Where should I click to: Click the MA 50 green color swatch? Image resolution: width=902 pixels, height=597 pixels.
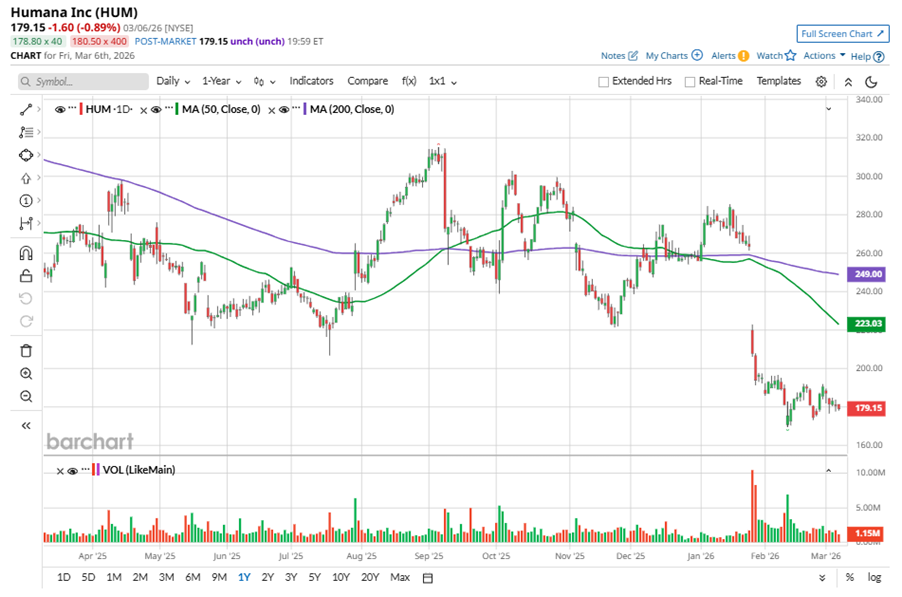click(177, 109)
